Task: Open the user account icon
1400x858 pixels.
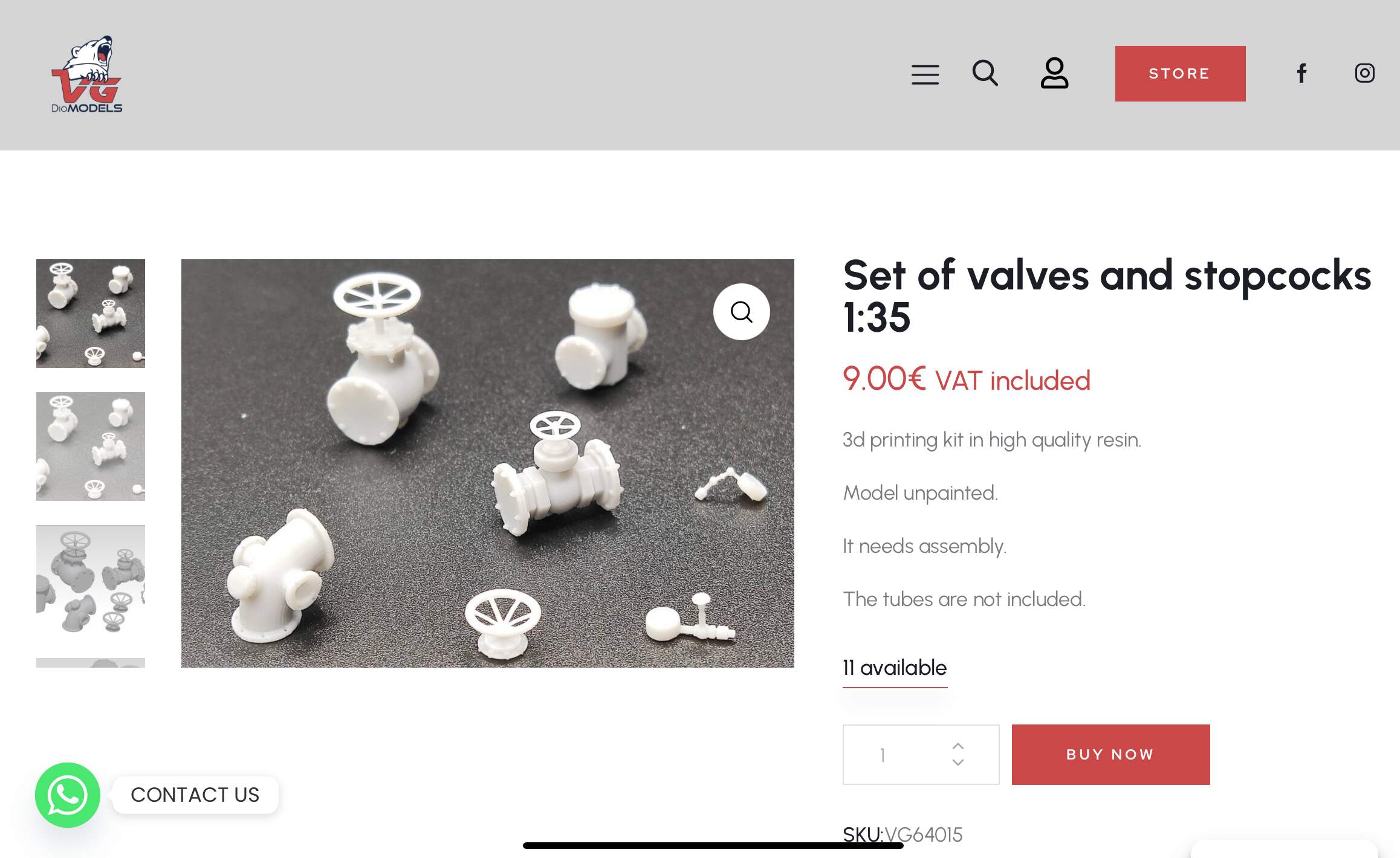Action: click(x=1054, y=73)
